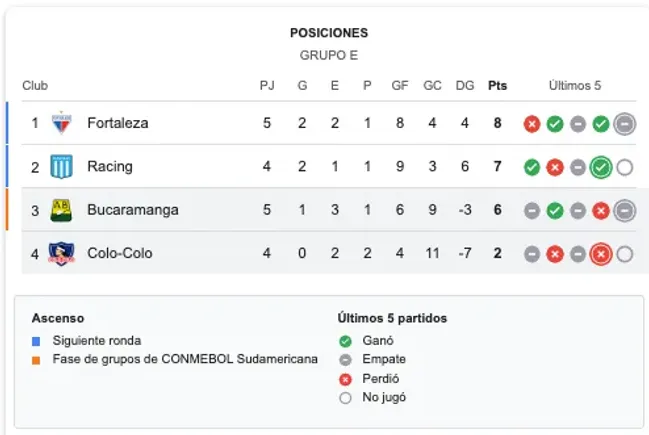Click Racing's empty not-played circle
Viewport: 649px width, 435px height.
point(625,167)
